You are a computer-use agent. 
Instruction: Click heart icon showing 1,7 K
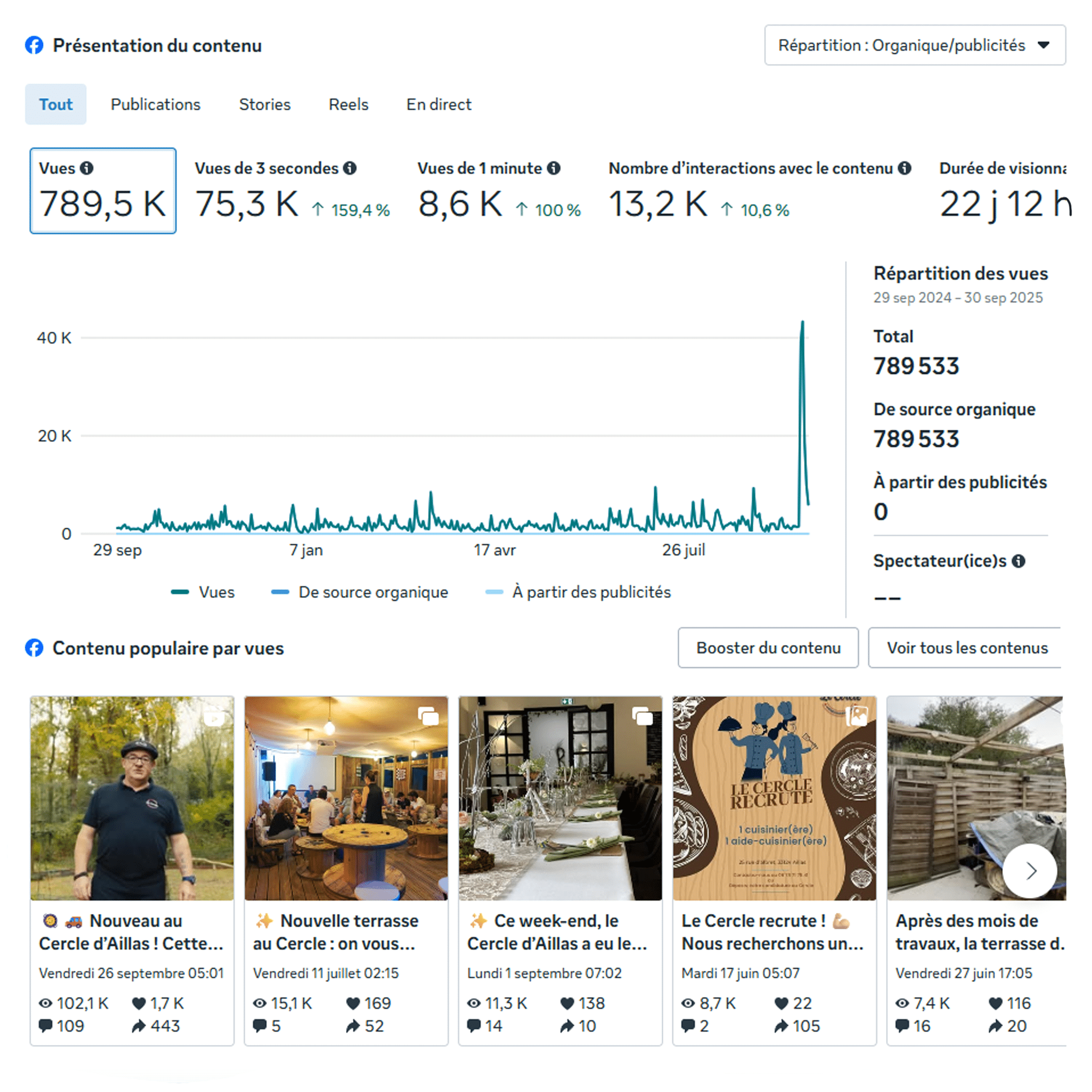(139, 1003)
